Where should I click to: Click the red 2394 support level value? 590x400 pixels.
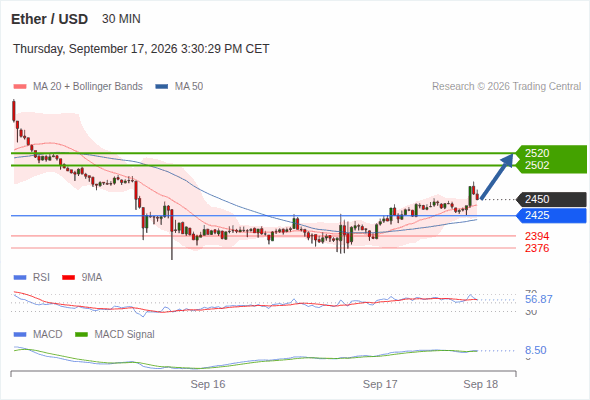click(537, 236)
